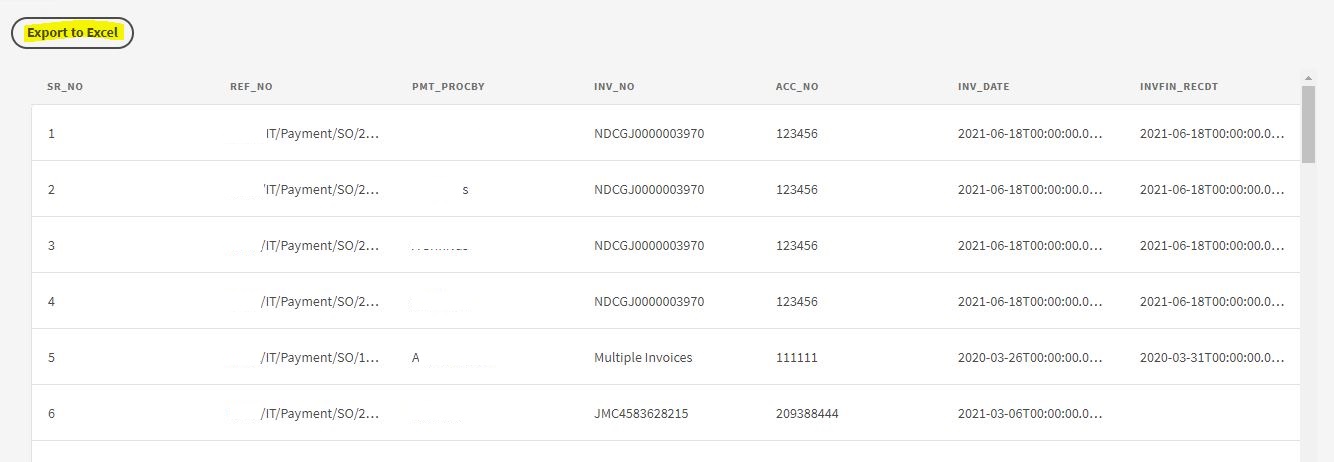This screenshot has width=1334, height=462.
Task: Click account 123456 in row 2
Action: (x=797, y=189)
